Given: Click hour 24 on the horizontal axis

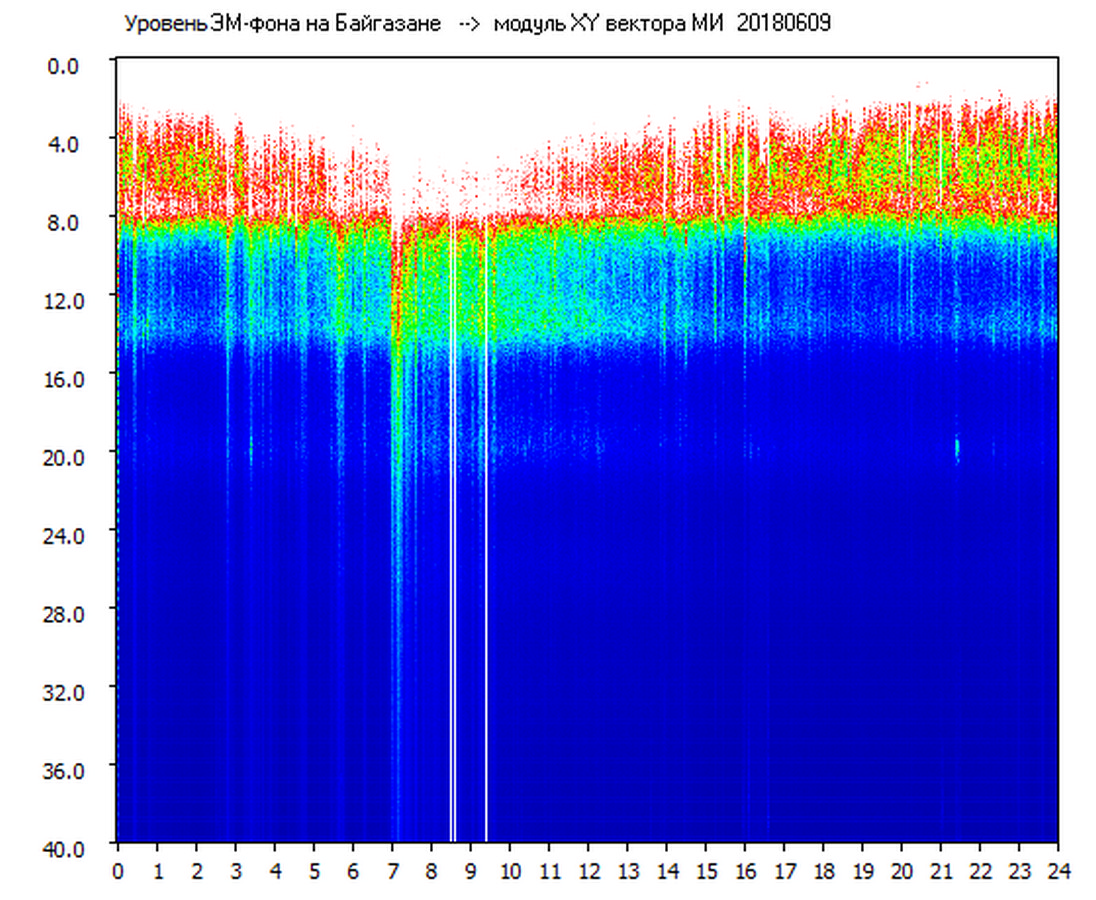Looking at the screenshot, I should 1058,870.
